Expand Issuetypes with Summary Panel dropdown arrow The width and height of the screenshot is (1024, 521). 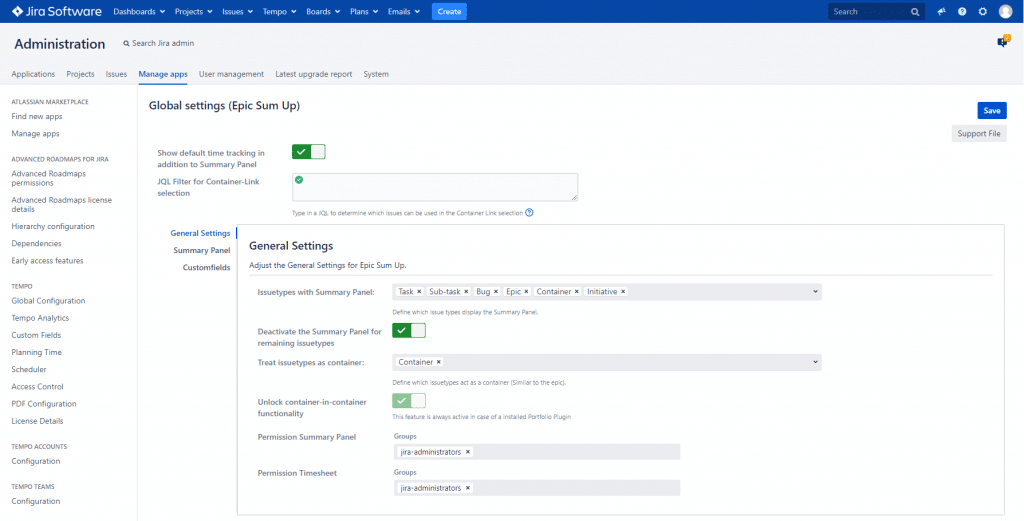point(815,292)
